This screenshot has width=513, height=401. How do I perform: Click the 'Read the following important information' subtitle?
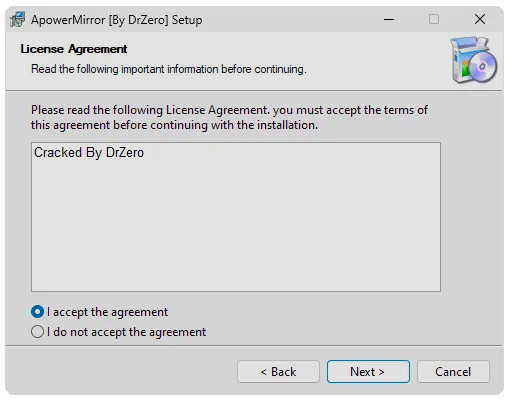click(x=169, y=69)
